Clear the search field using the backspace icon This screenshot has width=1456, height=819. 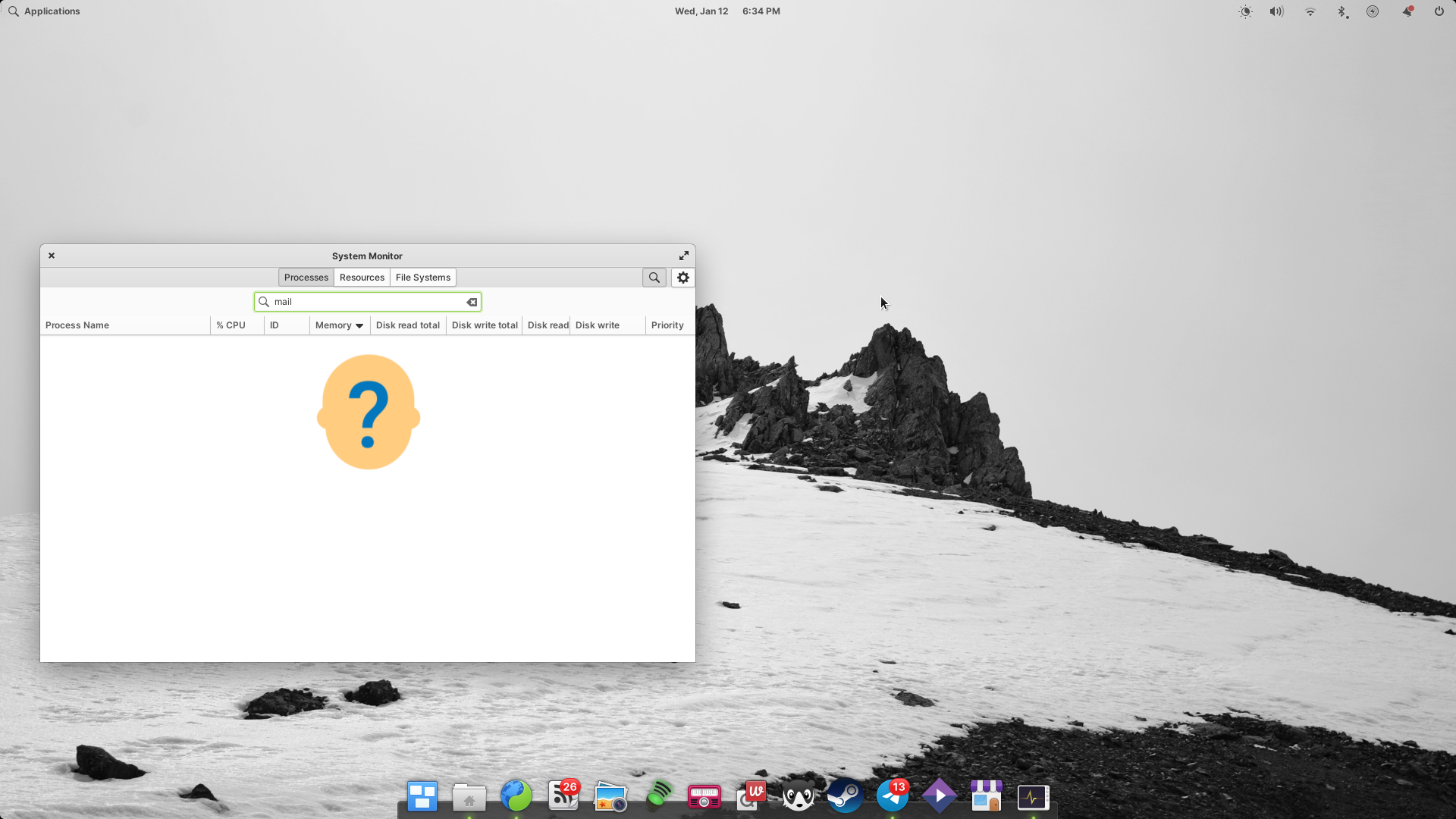(471, 302)
